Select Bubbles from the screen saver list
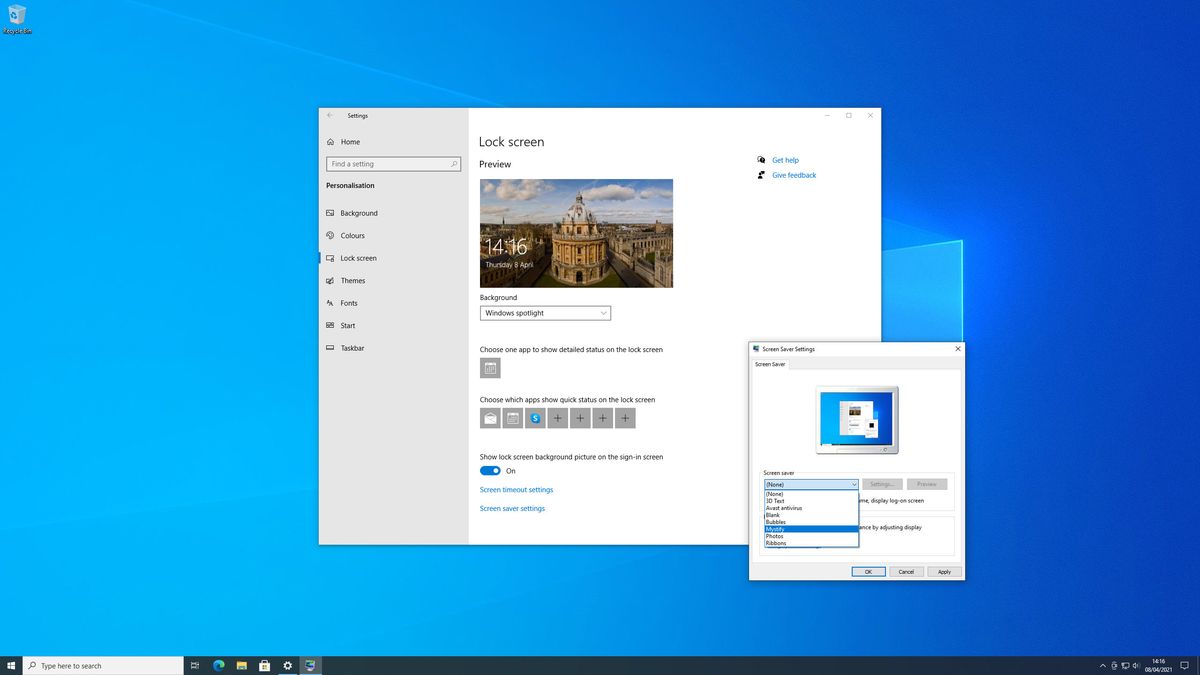 click(776, 521)
